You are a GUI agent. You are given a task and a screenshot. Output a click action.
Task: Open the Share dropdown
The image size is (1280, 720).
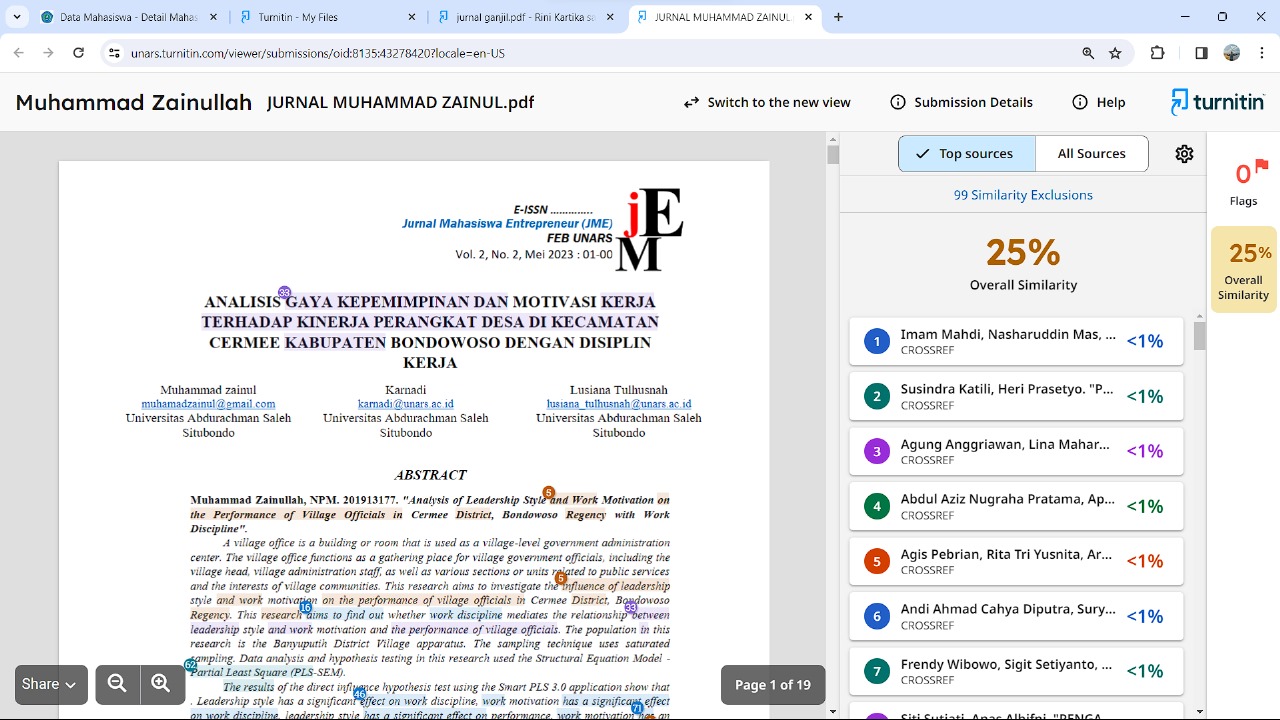click(x=51, y=684)
